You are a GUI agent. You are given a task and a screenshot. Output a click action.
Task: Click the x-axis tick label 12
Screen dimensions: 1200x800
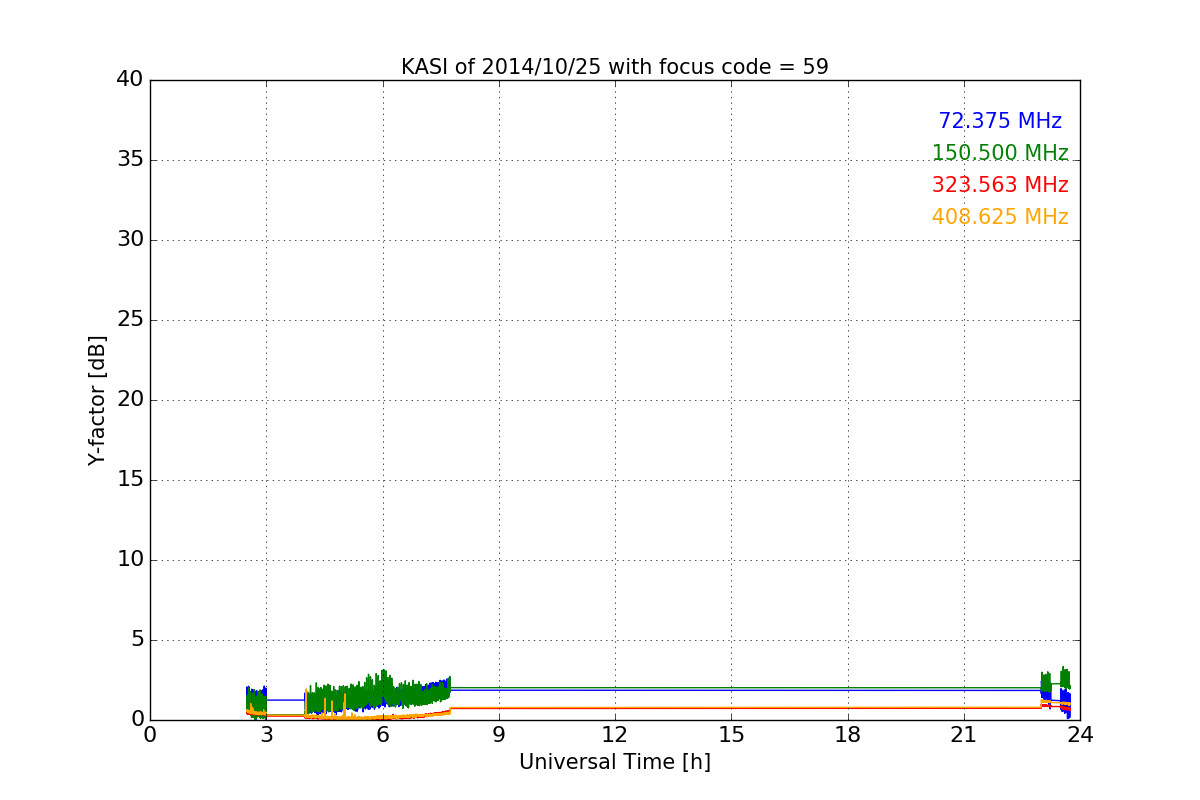click(x=615, y=735)
